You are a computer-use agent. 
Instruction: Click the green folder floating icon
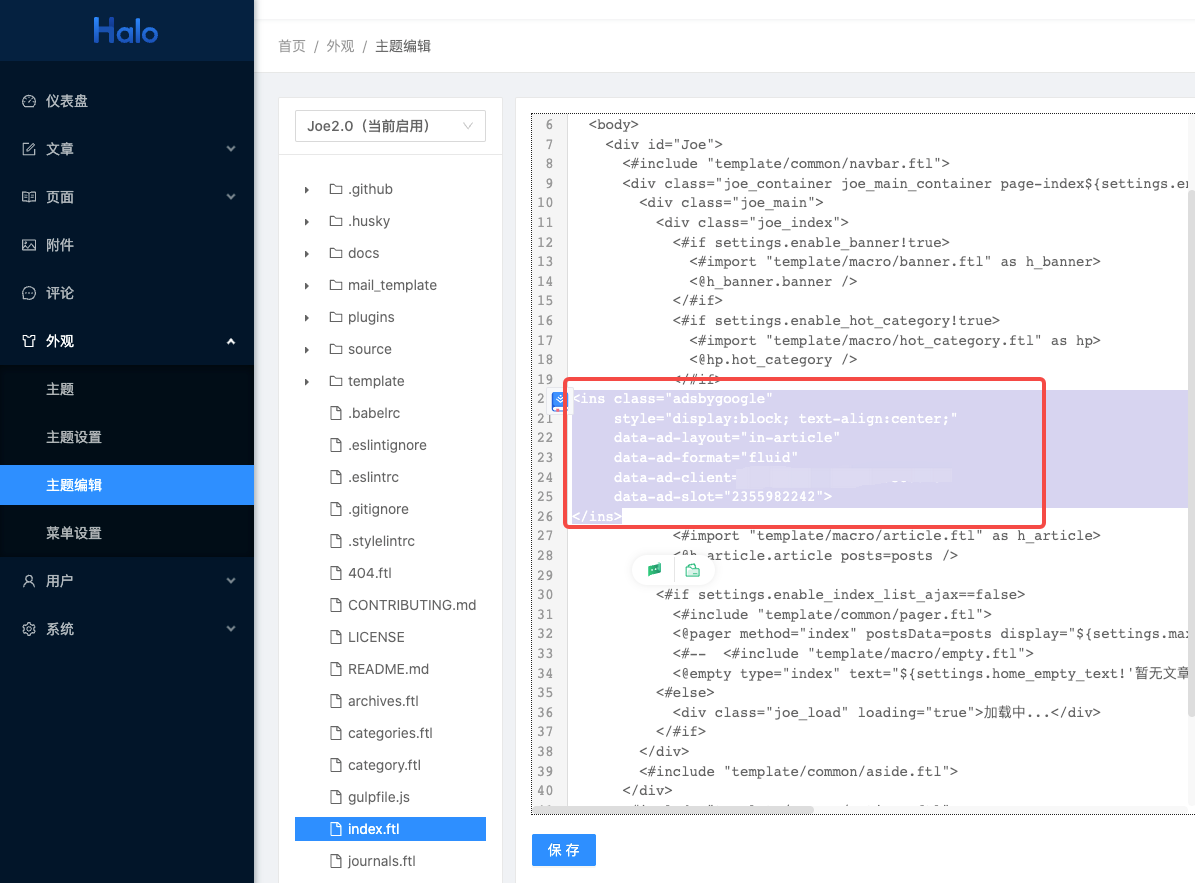click(692, 570)
